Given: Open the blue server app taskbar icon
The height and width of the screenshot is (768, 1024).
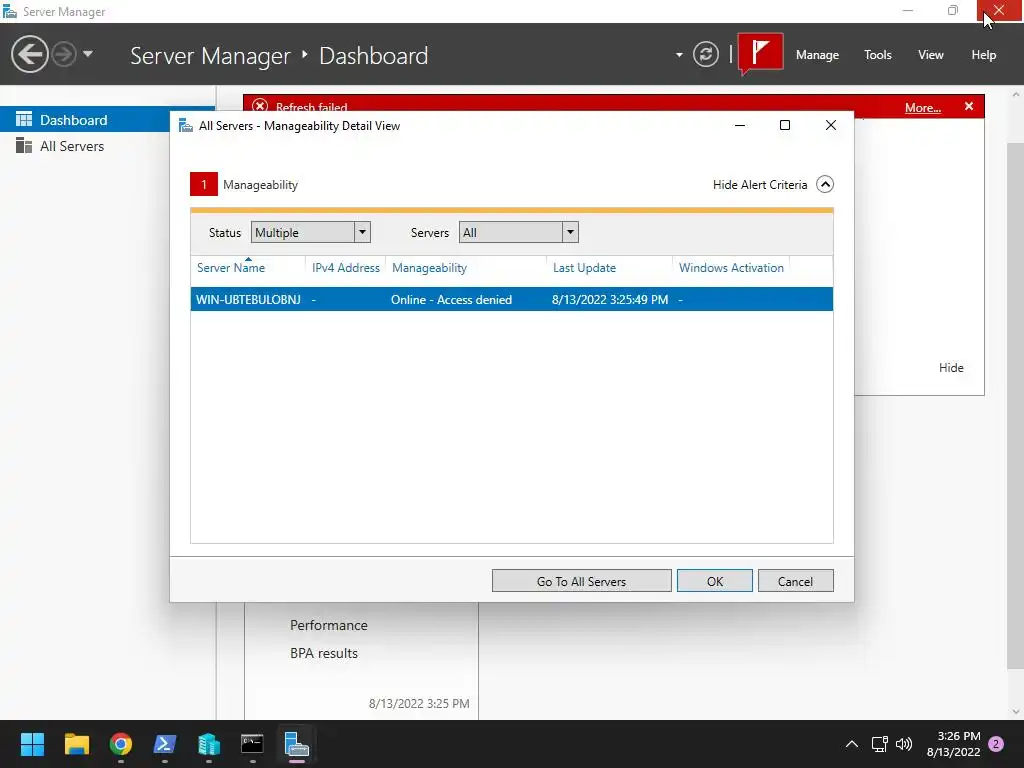Looking at the screenshot, I should [209, 744].
